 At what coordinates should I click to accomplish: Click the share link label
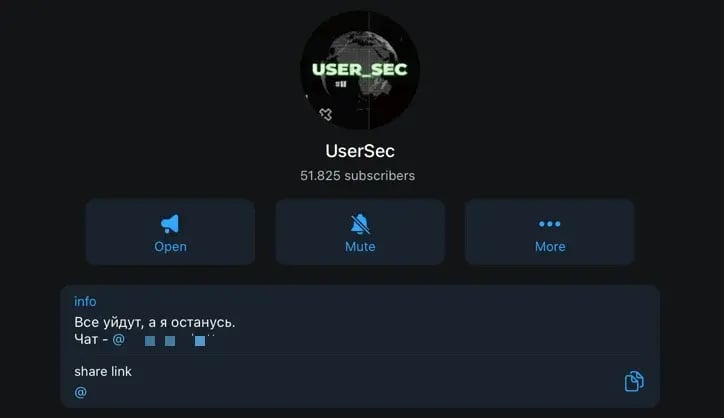103,371
